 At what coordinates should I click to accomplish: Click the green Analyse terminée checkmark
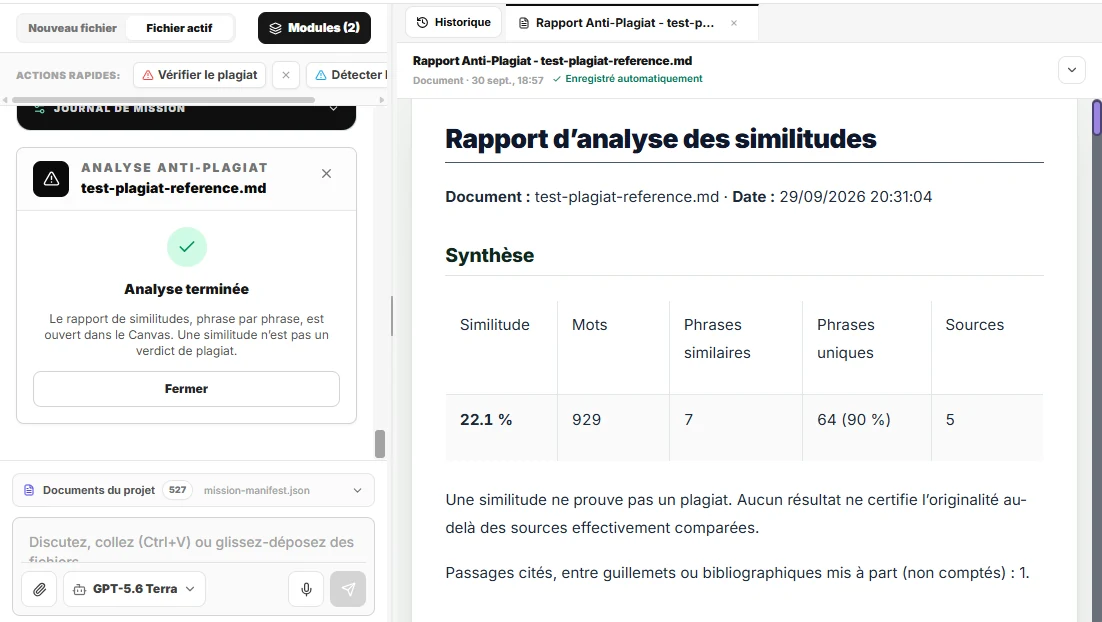pos(187,247)
